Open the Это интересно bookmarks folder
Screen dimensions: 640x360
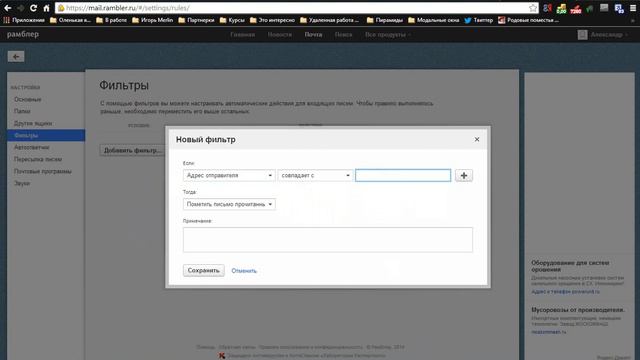pos(272,20)
